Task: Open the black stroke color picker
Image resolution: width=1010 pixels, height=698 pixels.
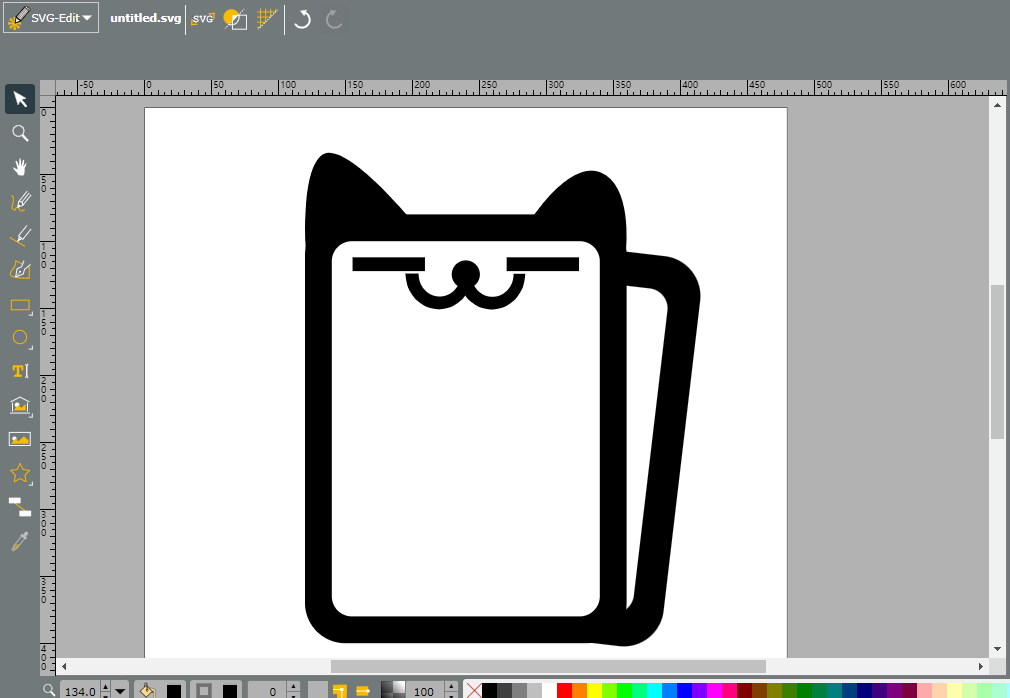Action: (230, 691)
